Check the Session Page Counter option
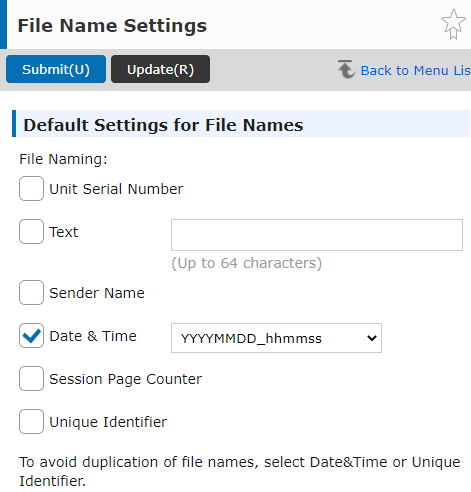 click(31, 379)
